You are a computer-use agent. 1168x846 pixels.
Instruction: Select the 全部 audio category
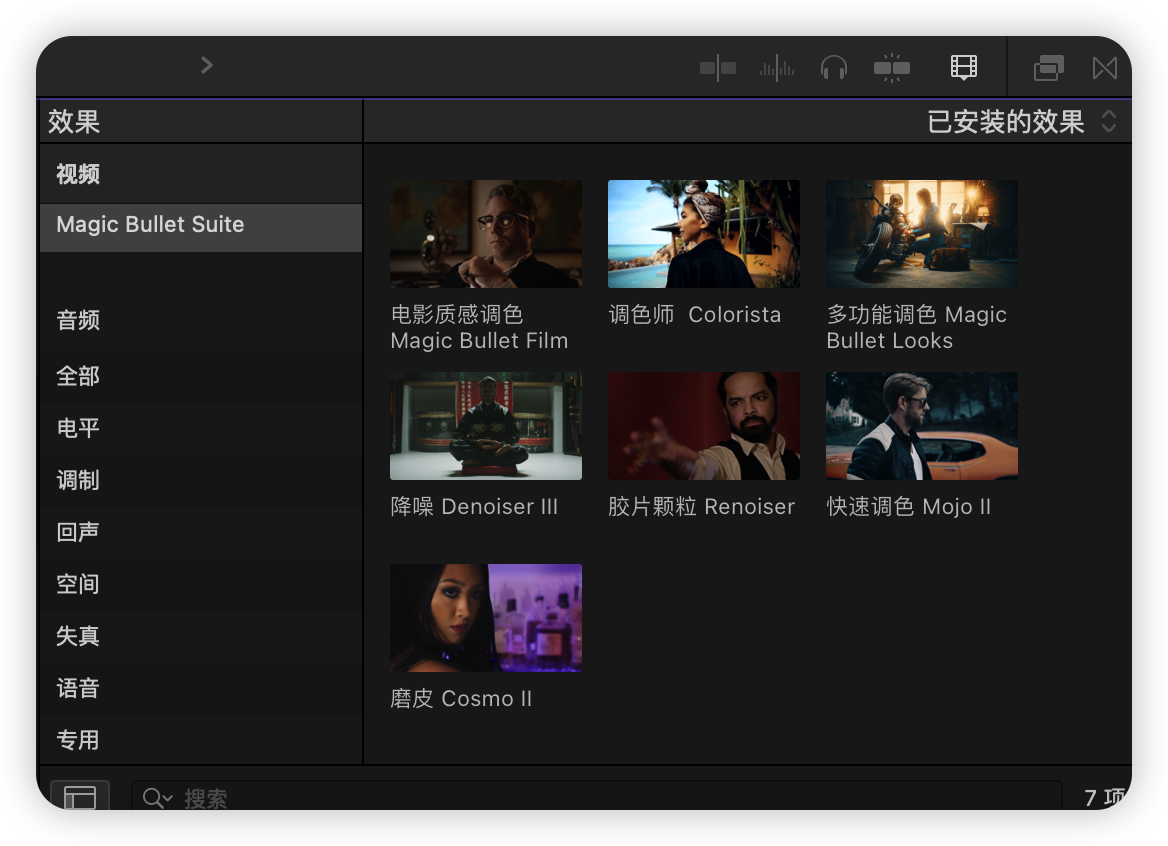click(x=201, y=375)
